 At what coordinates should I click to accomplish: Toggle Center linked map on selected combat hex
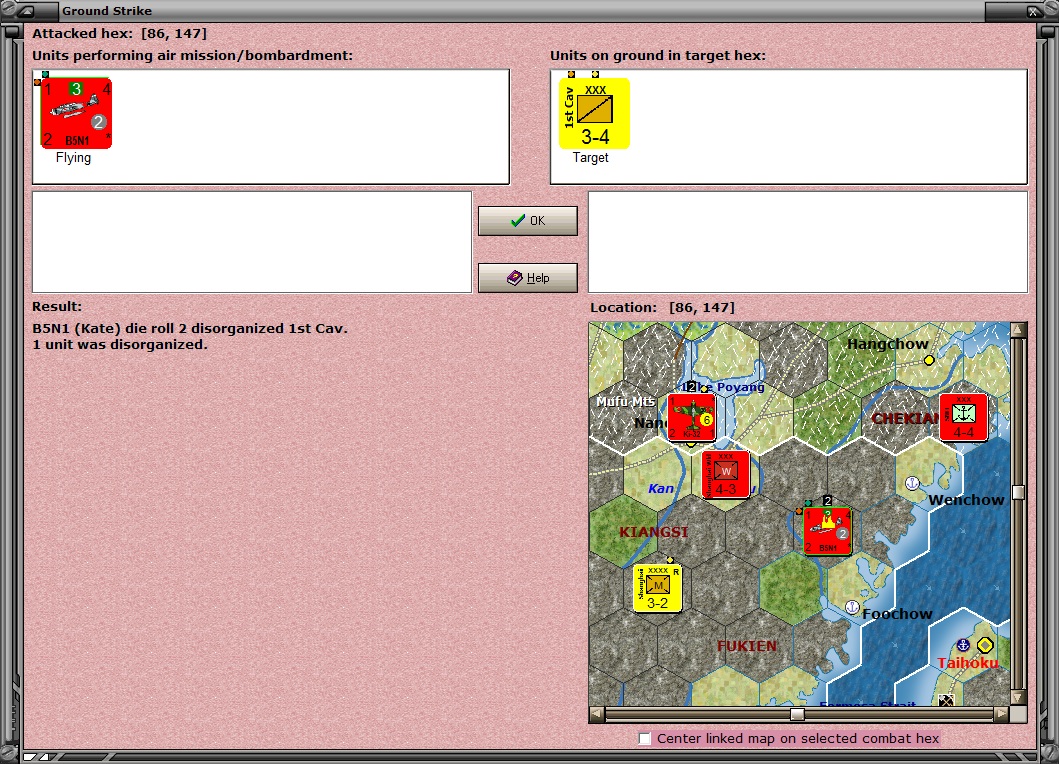[x=645, y=738]
